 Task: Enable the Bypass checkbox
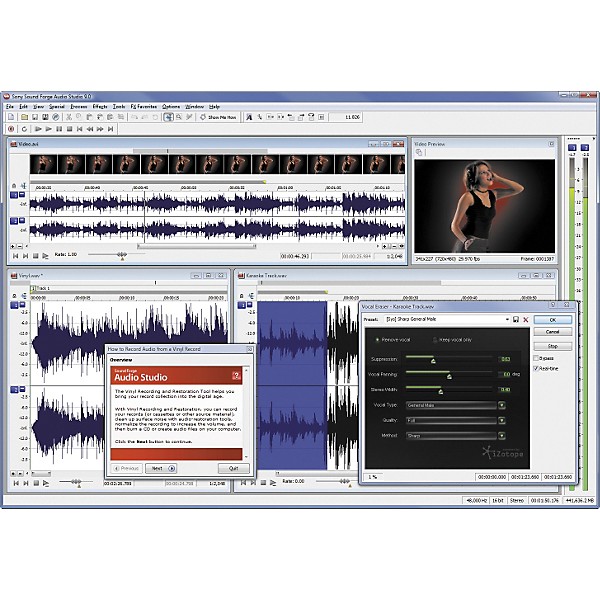coord(536,358)
